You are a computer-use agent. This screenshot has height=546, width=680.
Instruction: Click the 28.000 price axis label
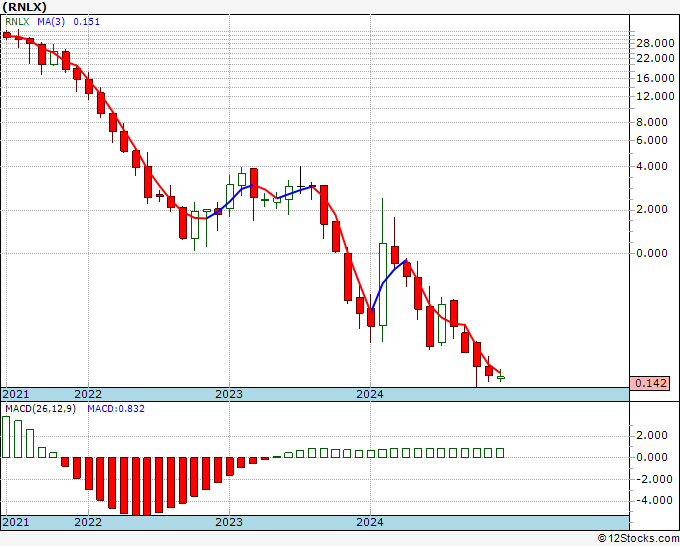click(655, 43)
